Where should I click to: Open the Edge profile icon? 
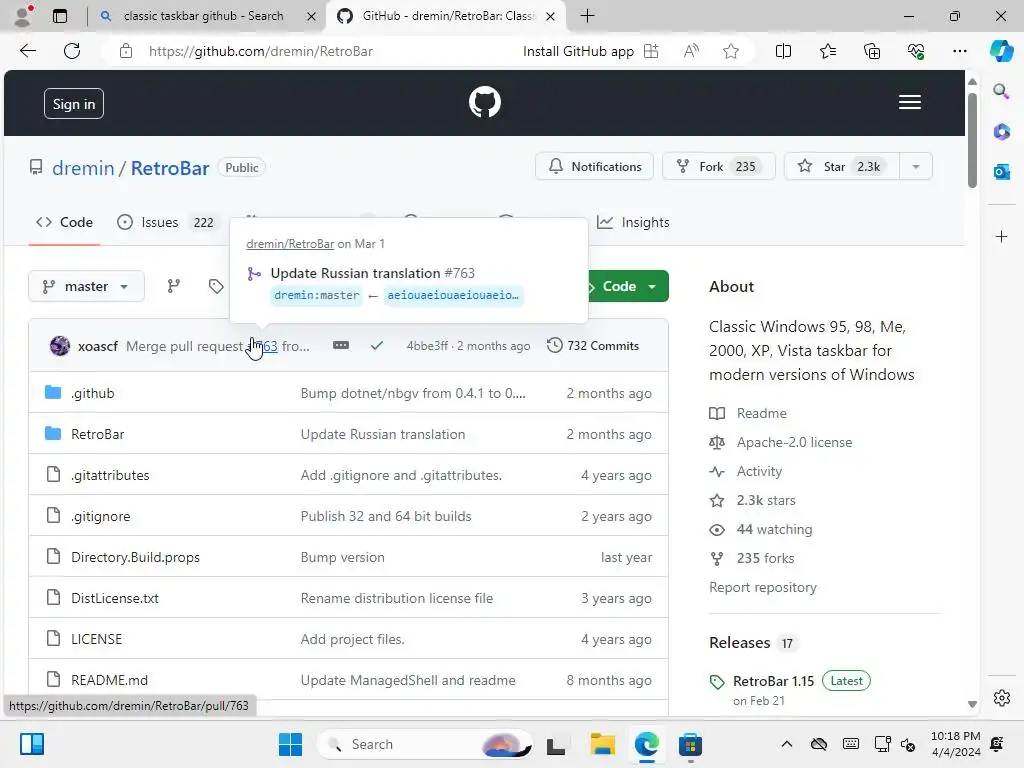click(x=23, y=16)
